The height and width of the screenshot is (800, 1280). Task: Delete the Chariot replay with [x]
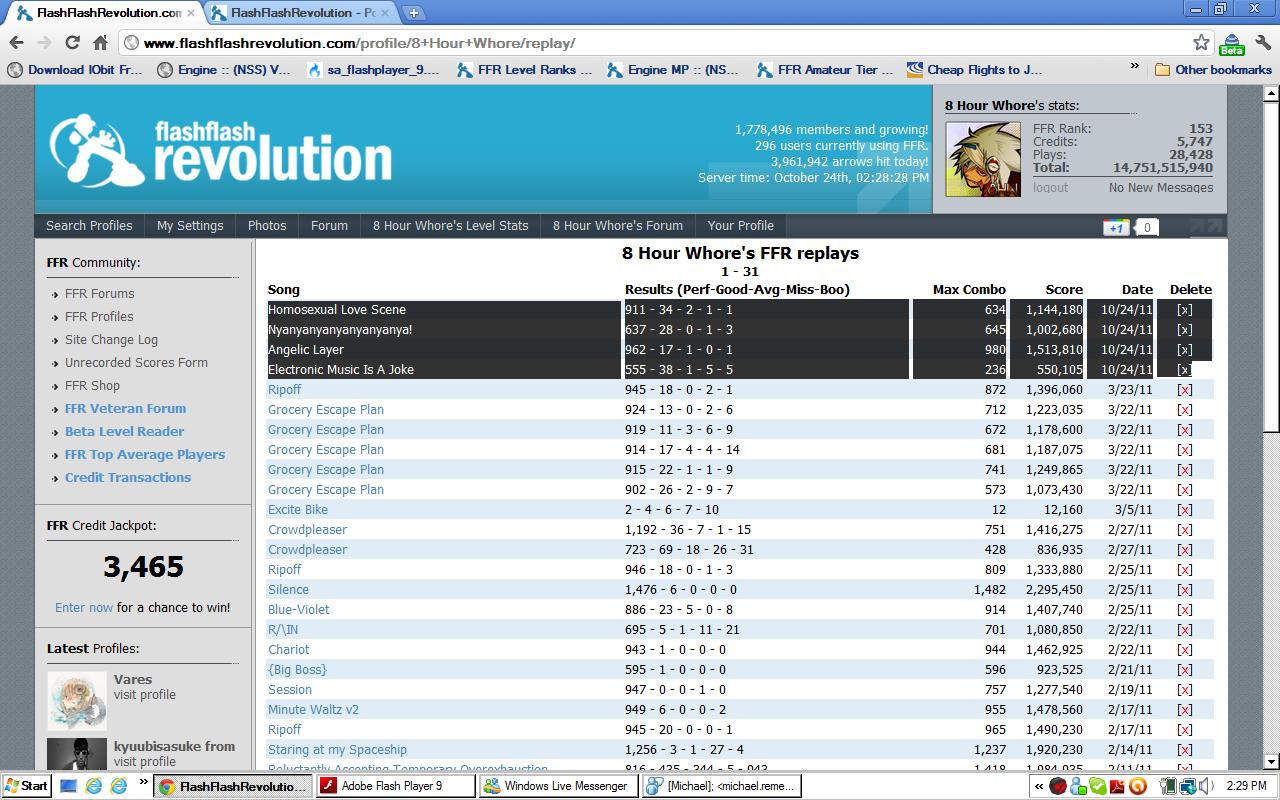click(x=1185, y=650)
